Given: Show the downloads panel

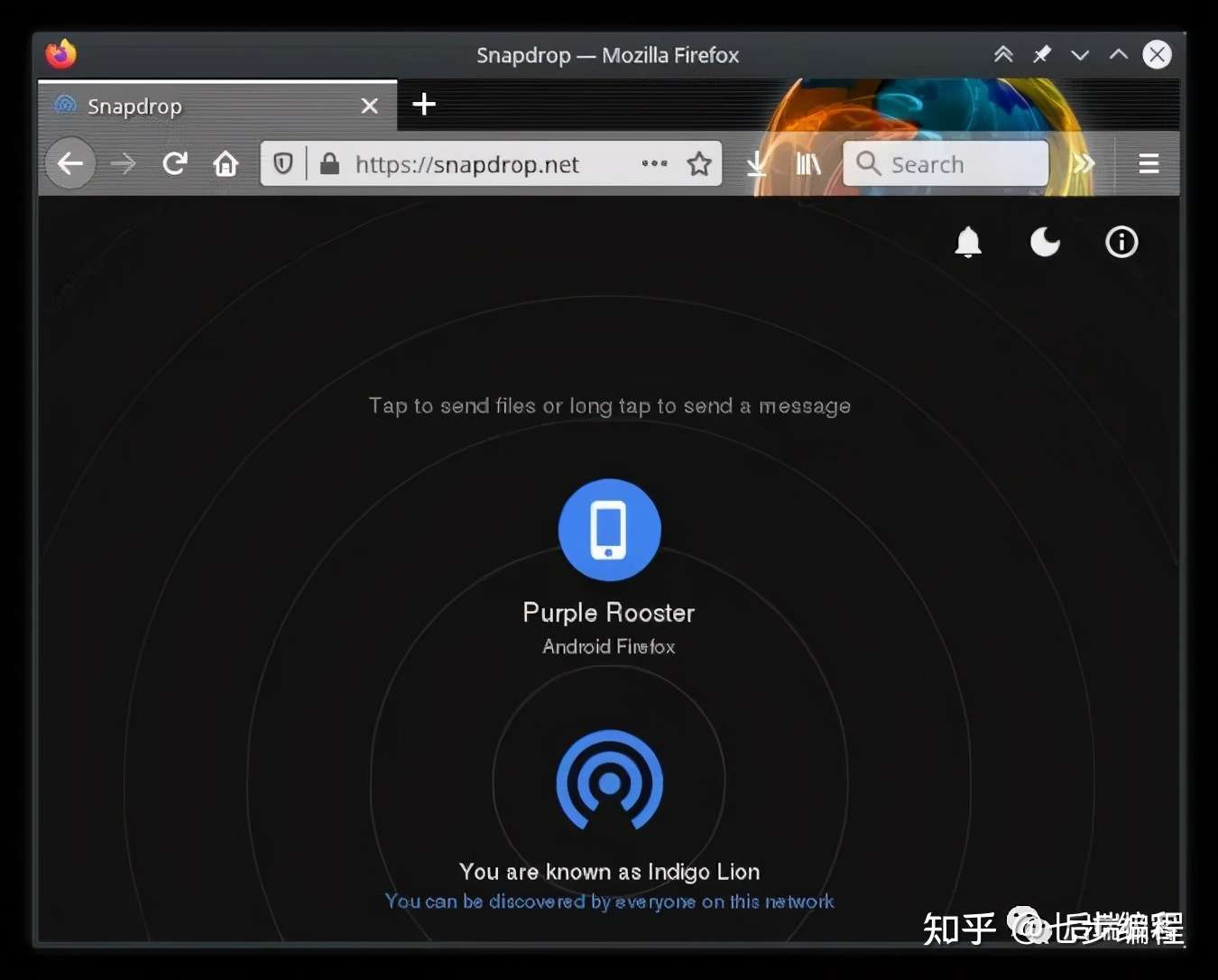Looking at the screenshot, I should [757, 163].
